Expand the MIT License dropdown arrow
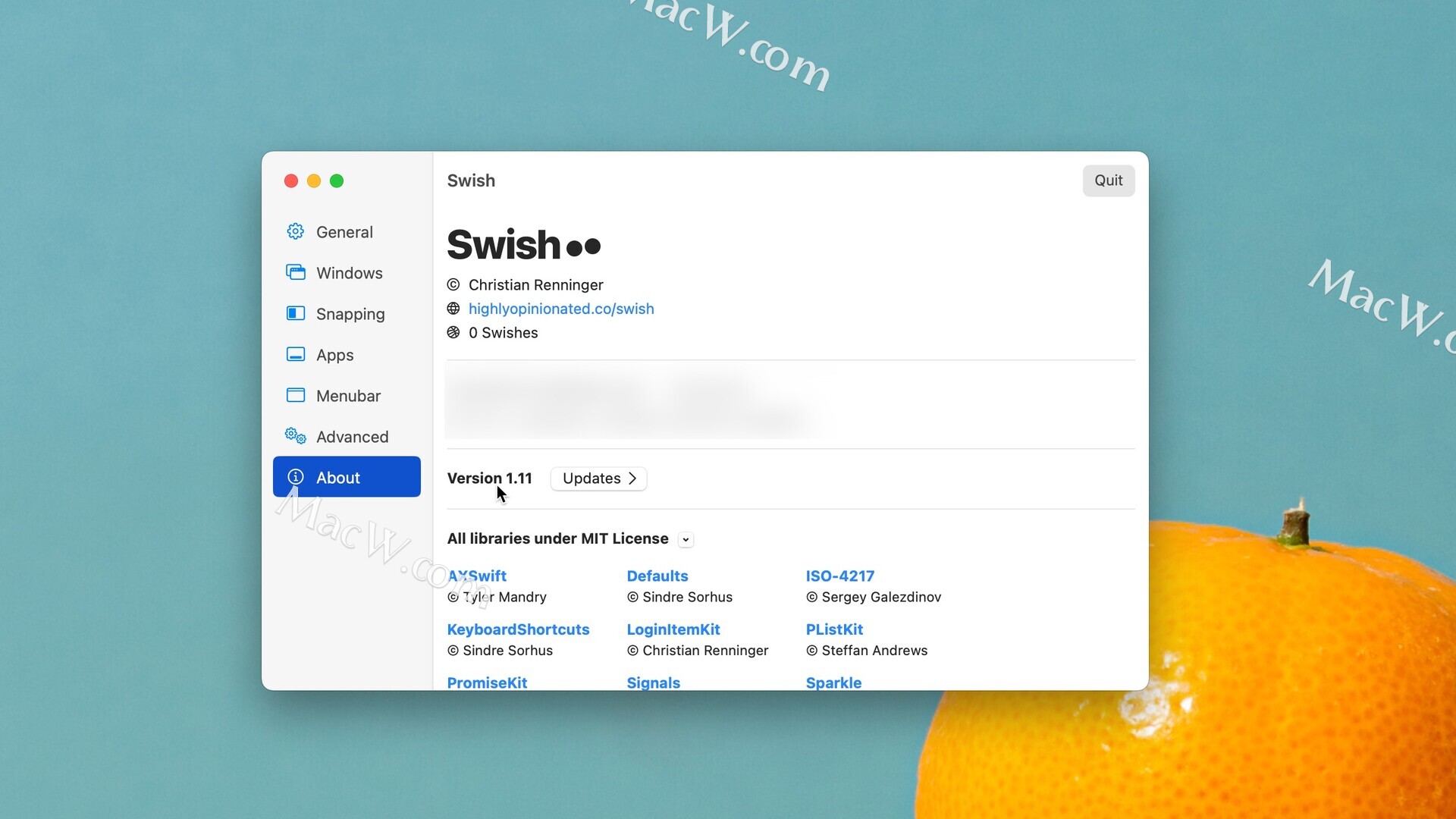Screen dimensions: 1456x819 tap(686, 540)
